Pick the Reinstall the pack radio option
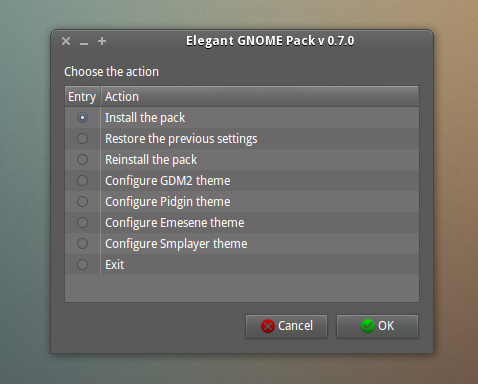 coord(82,160)
